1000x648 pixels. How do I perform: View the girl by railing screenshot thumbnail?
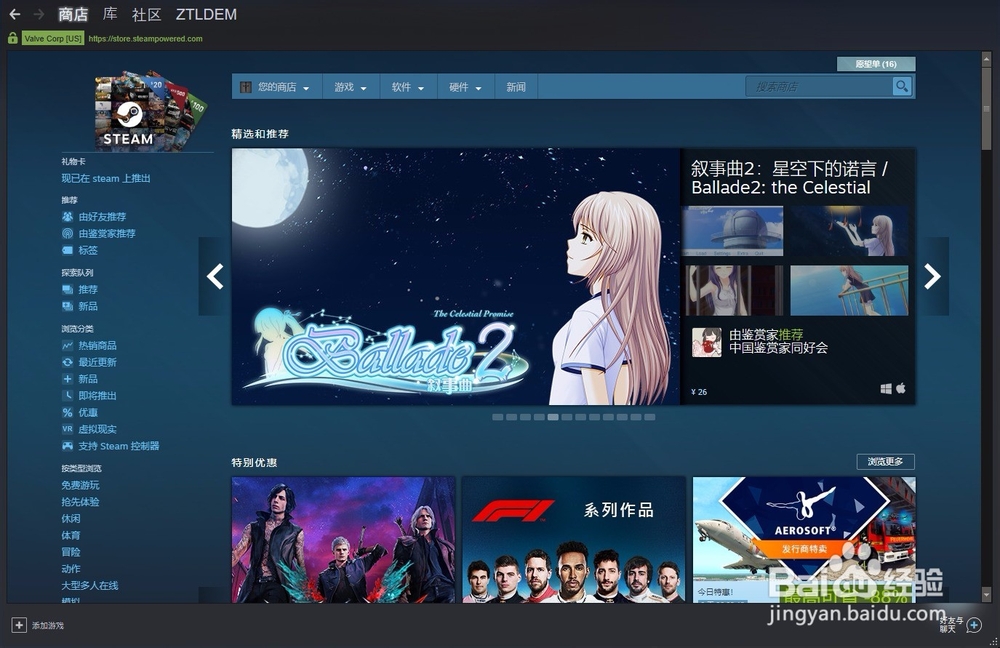click(849, 290)
